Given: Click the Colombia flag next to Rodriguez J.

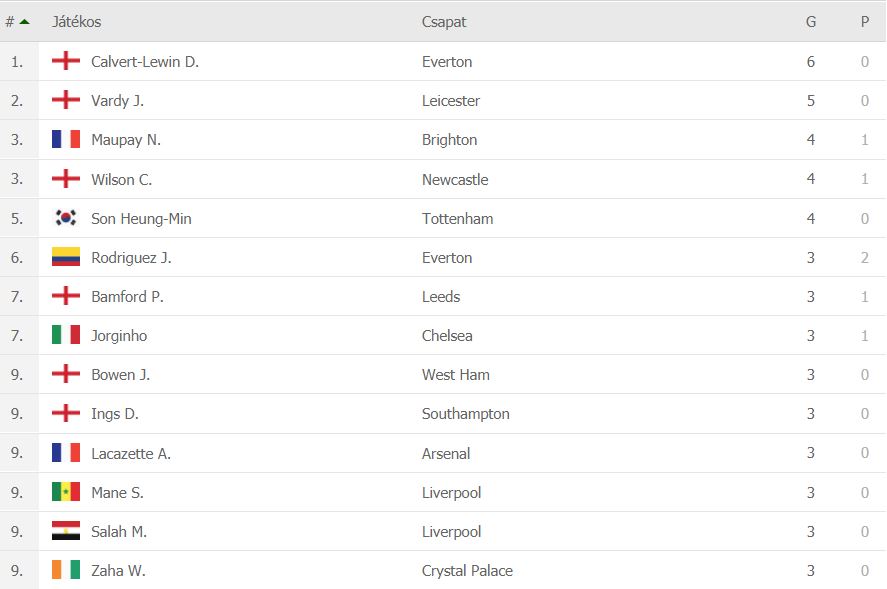Looking at the screenshot, I should click(x=66, y=257).
